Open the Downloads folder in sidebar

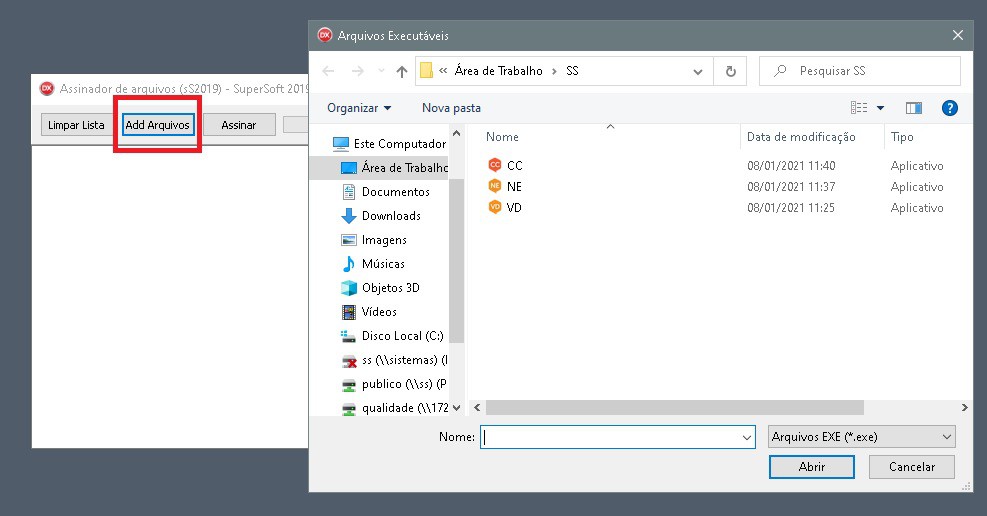(x=390, y=216)
